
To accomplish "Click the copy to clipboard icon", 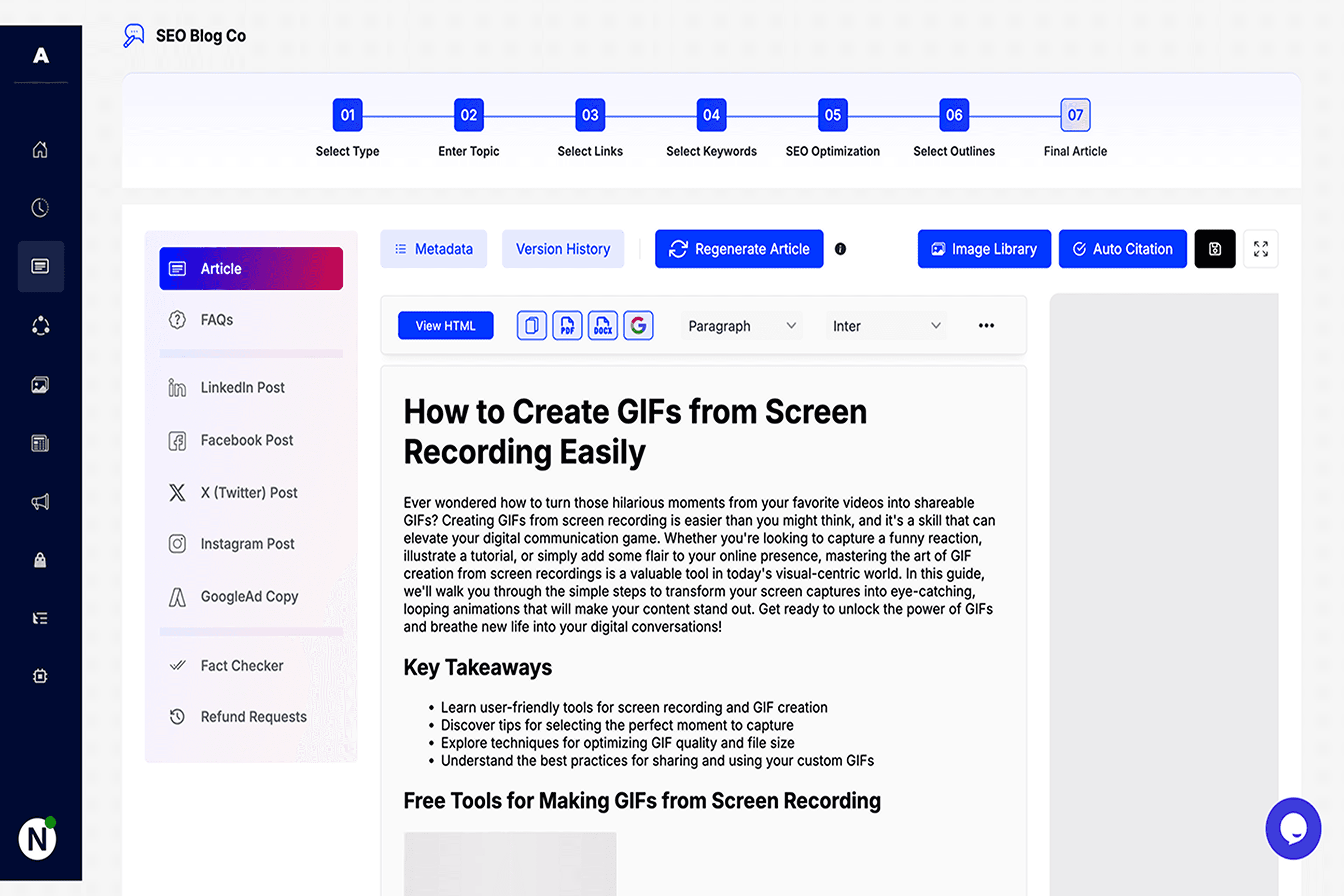I will pos(531,326).
